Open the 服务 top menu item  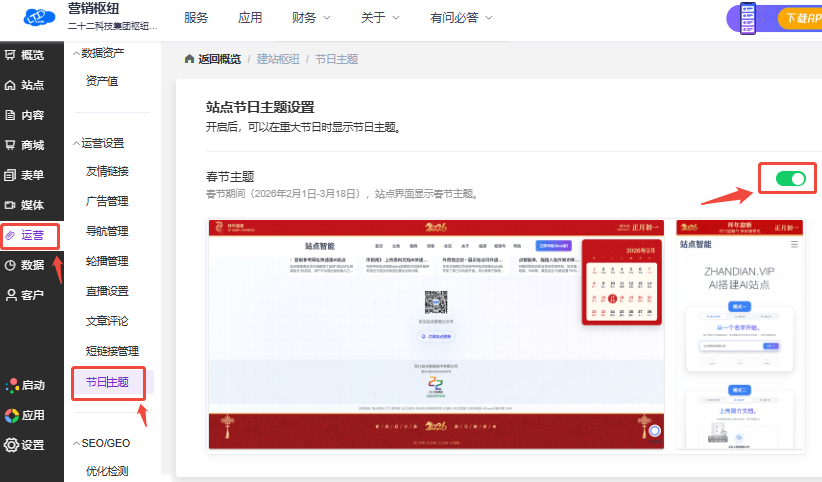[197, 18]
